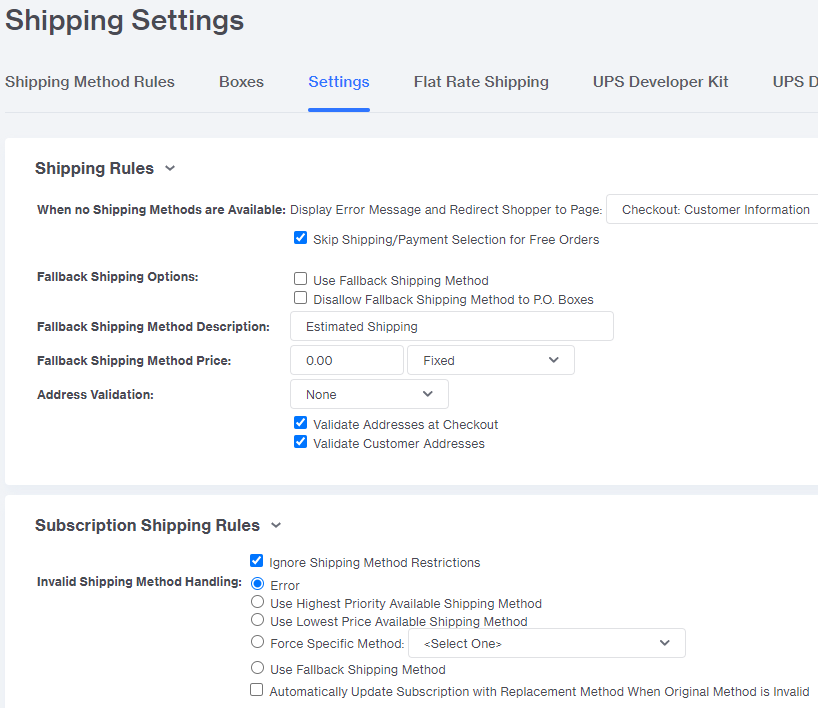Uncheck Validate Addresses at Checkout
Viewport: 818px width, 708px height.
coord(300,423)
